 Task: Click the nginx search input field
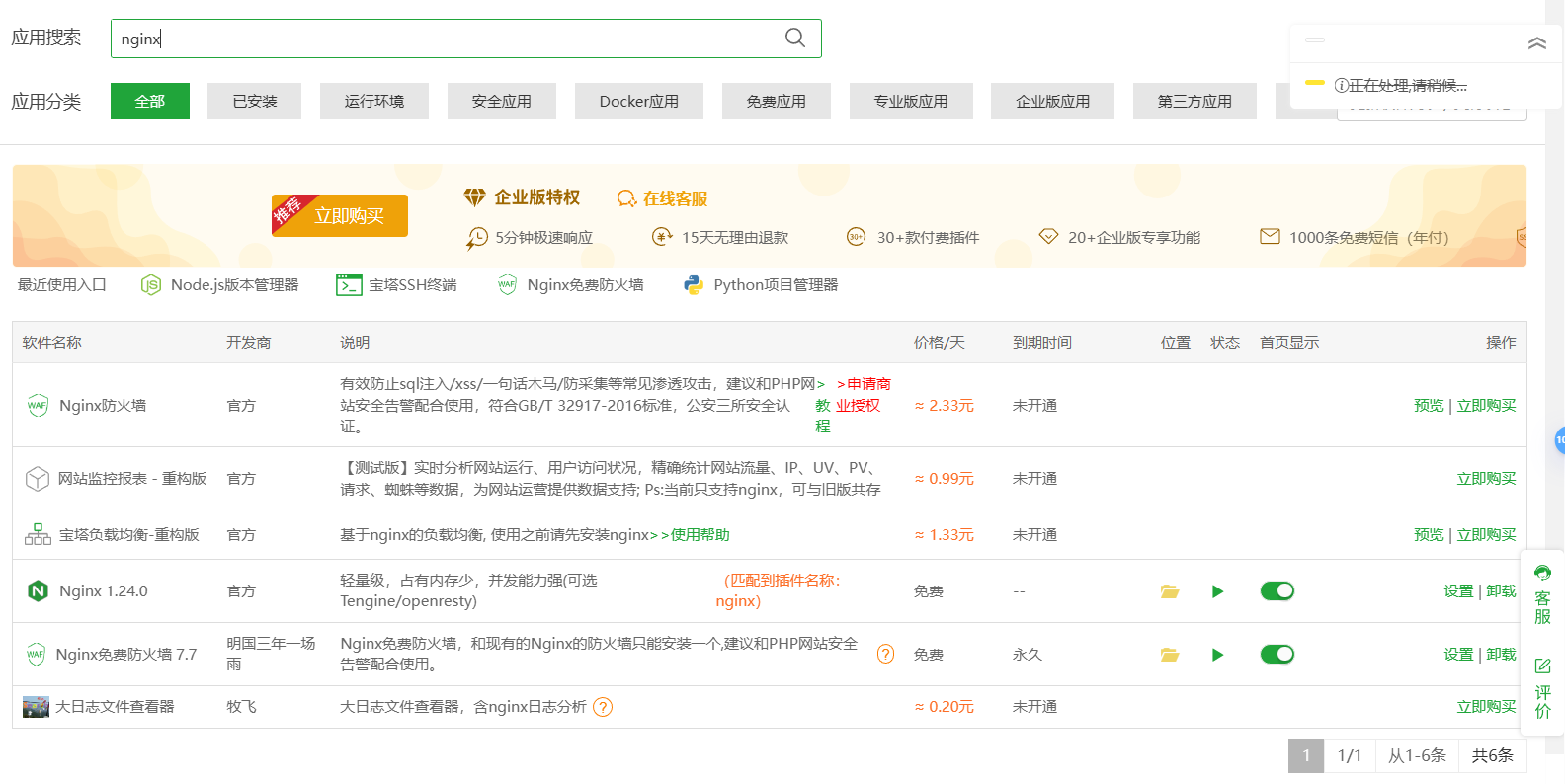click(x=445, y=39)
